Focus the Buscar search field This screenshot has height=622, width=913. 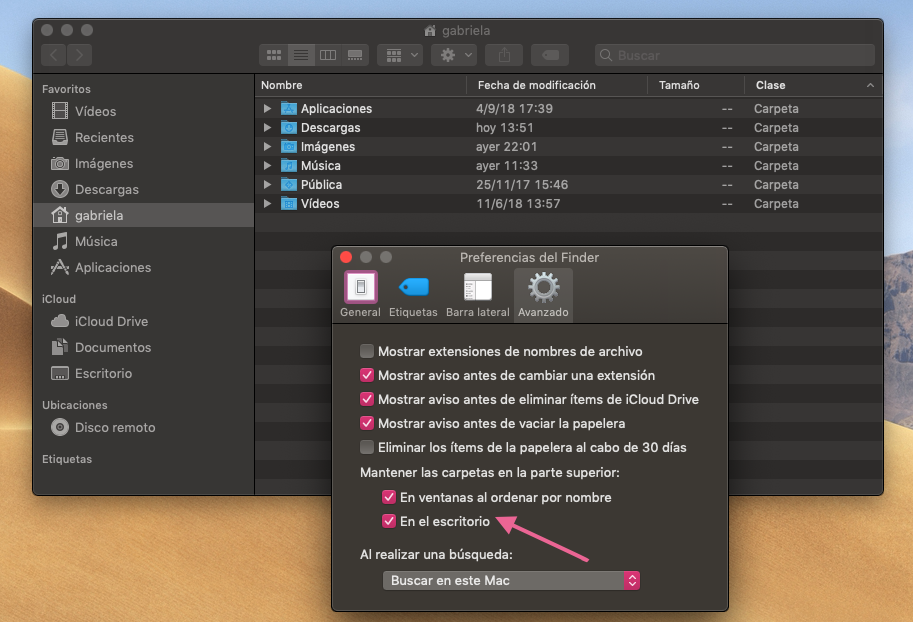[735, 55]
